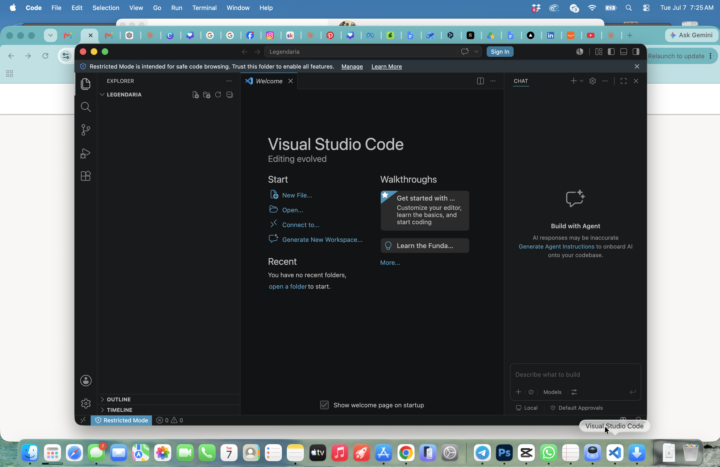Open the Local session target dropdown
This screenshot has height=467, width=720.
(x=527, y=408)
